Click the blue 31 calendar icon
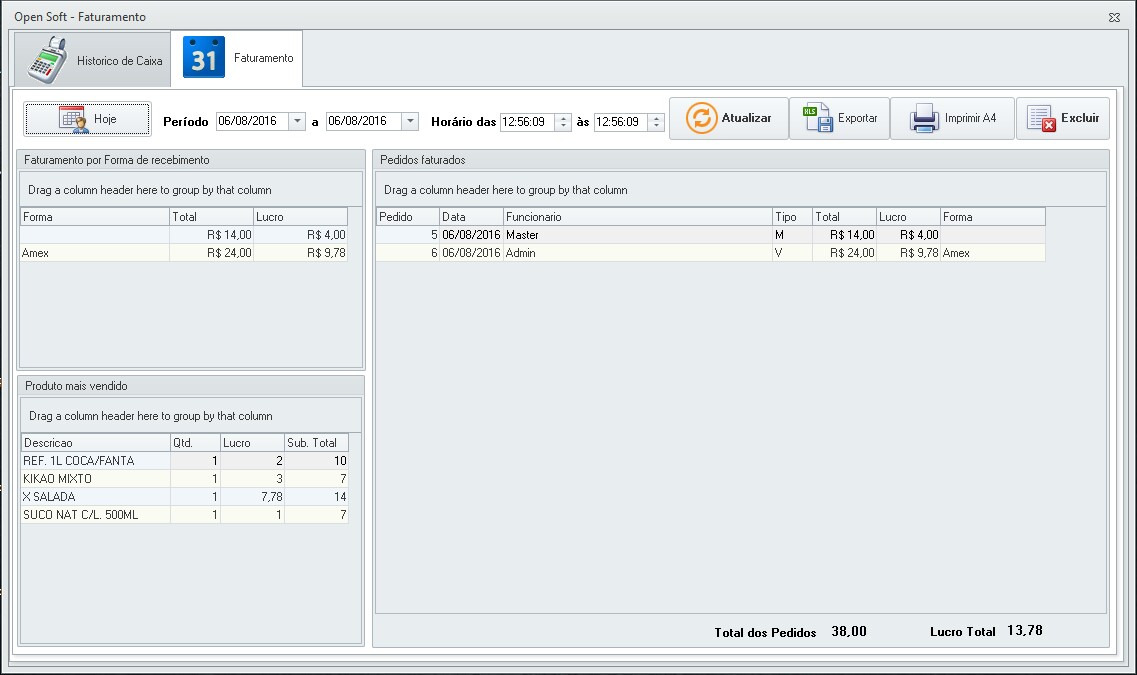1137x675 pixels. 203,59
